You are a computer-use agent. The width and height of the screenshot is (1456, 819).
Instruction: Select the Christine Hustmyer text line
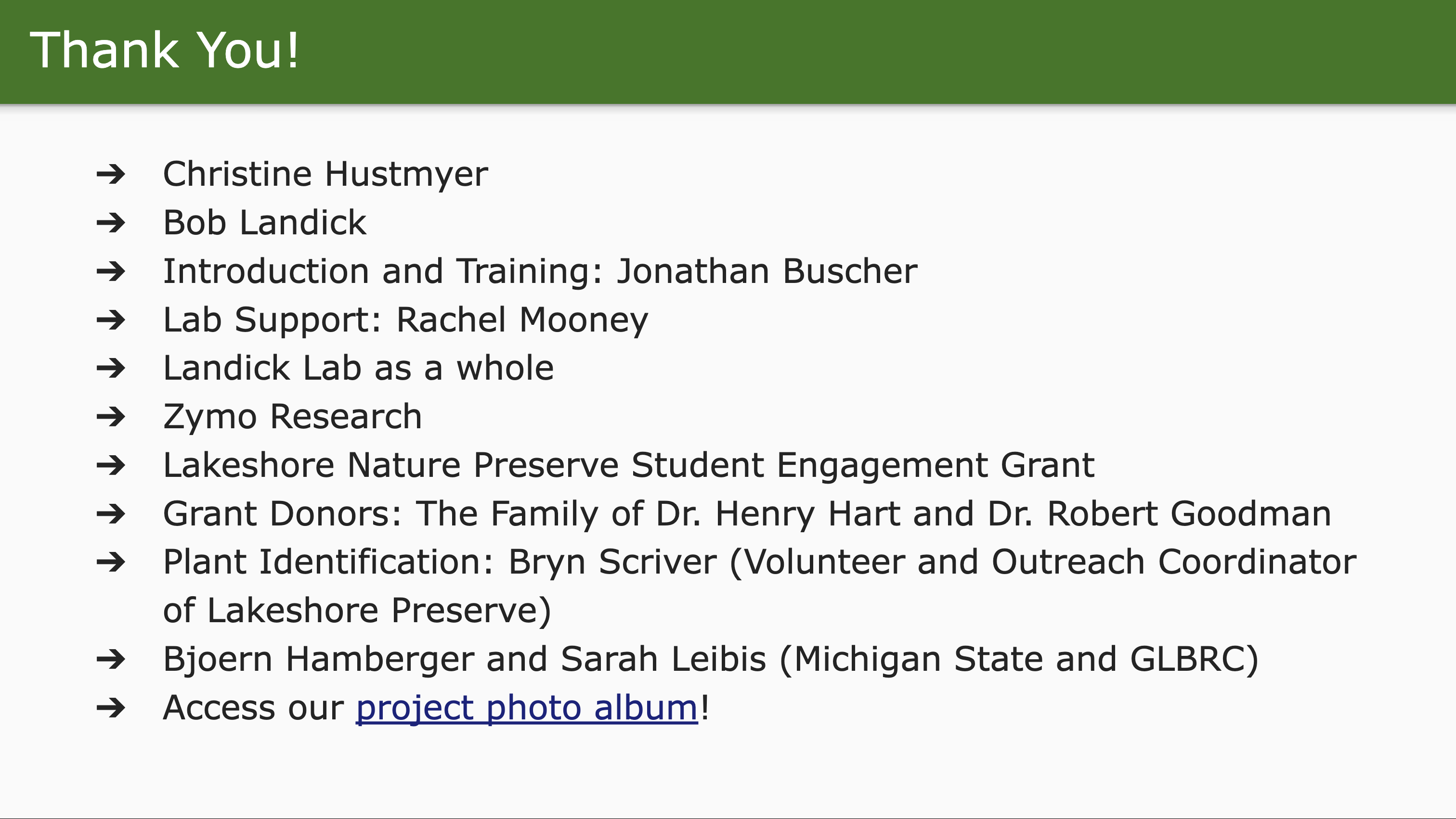click(325, 175)
